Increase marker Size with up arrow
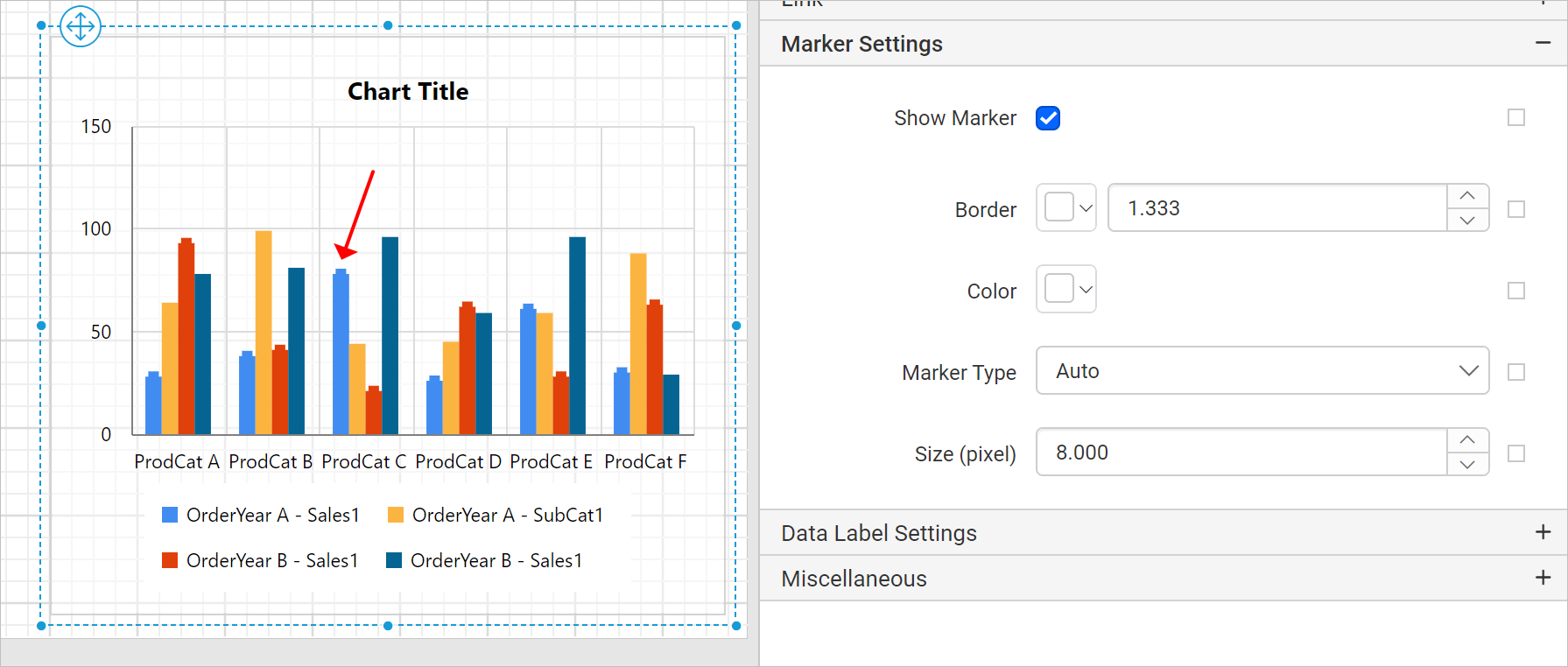1568x667 pixels. click(x=1468, y=440)
